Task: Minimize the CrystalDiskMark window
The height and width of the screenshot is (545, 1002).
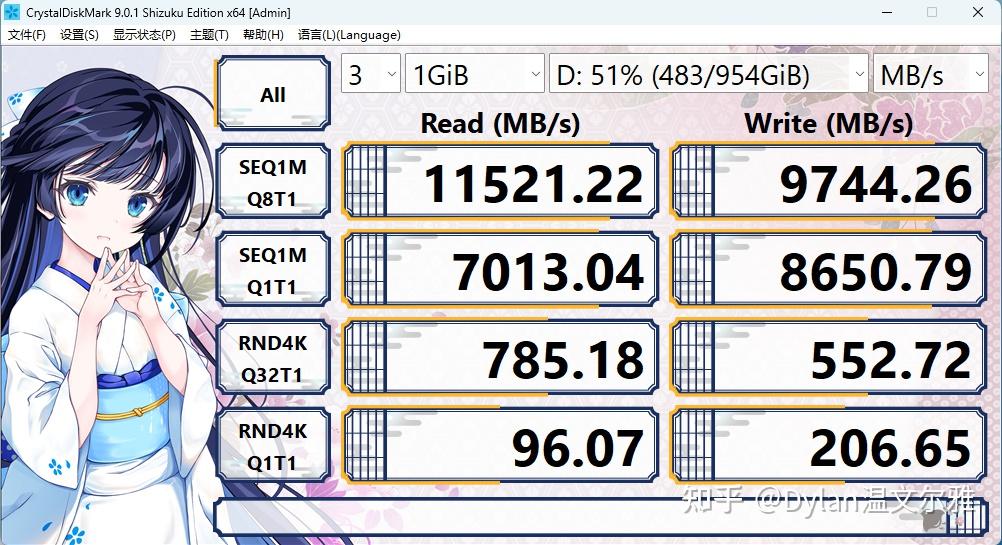Action: point(887,12)
